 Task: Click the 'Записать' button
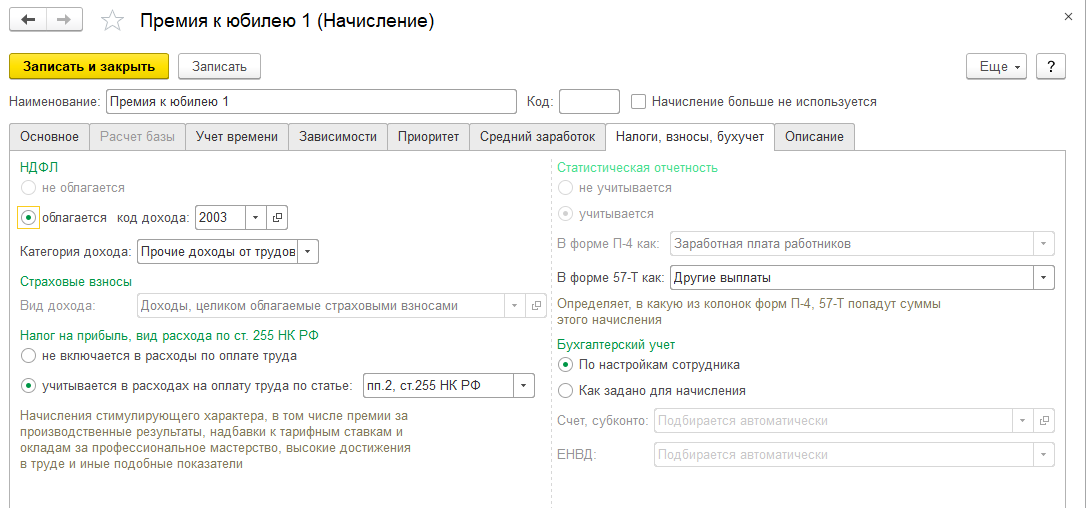(219, 66)
